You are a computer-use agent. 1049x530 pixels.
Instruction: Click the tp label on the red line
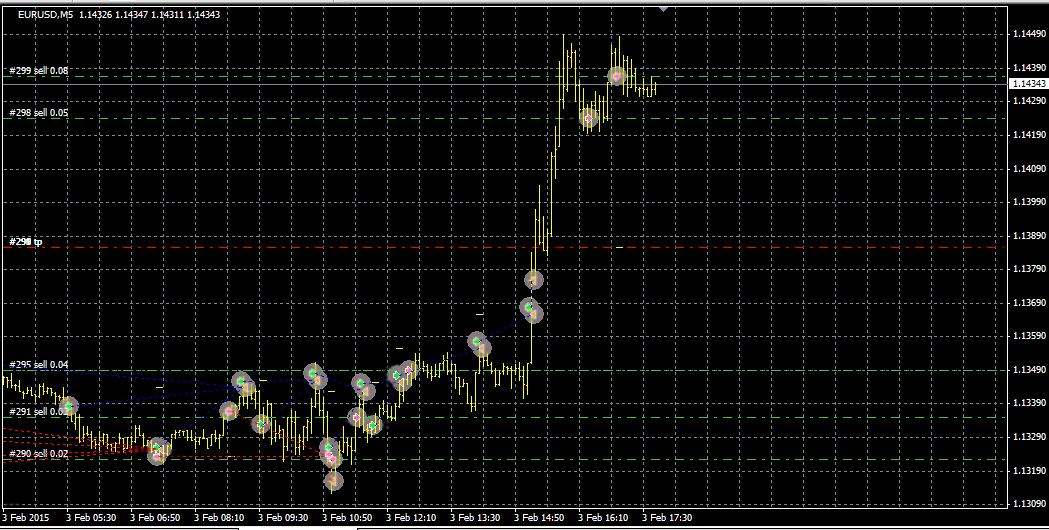click(26, 242)
